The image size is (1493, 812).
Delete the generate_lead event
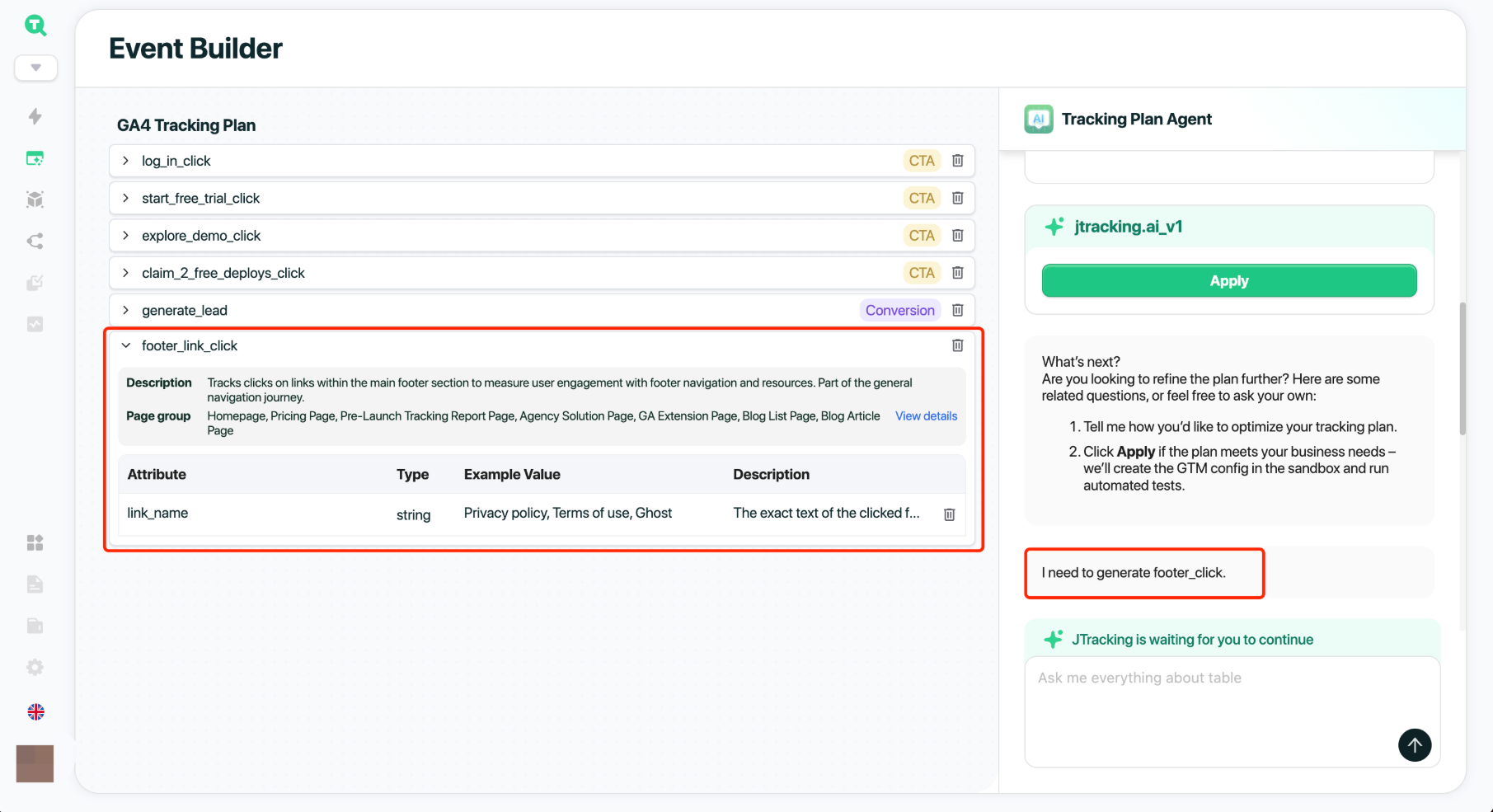coord(957,310)
